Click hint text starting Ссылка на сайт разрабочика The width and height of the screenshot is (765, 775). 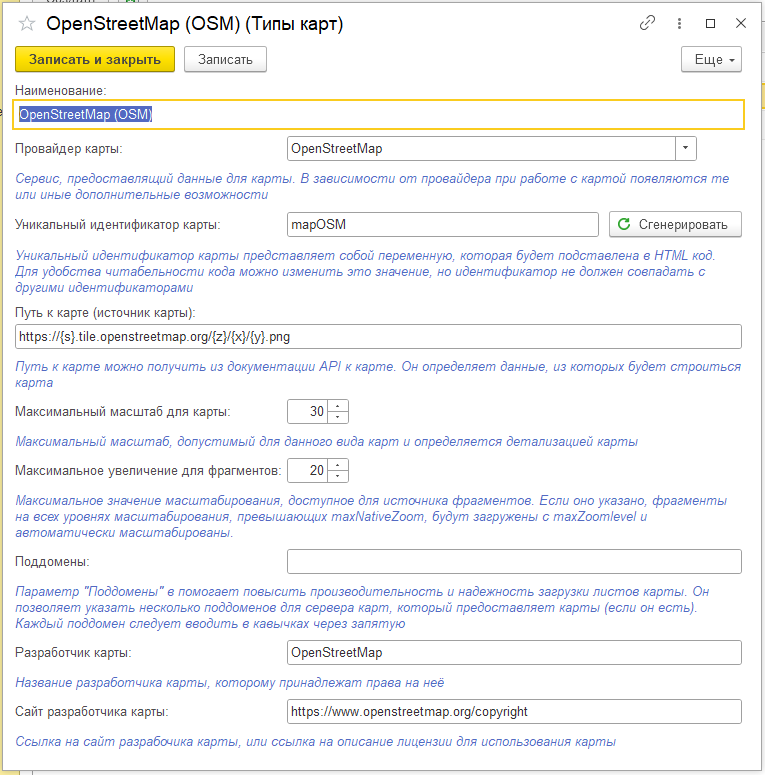pos(315,741)
